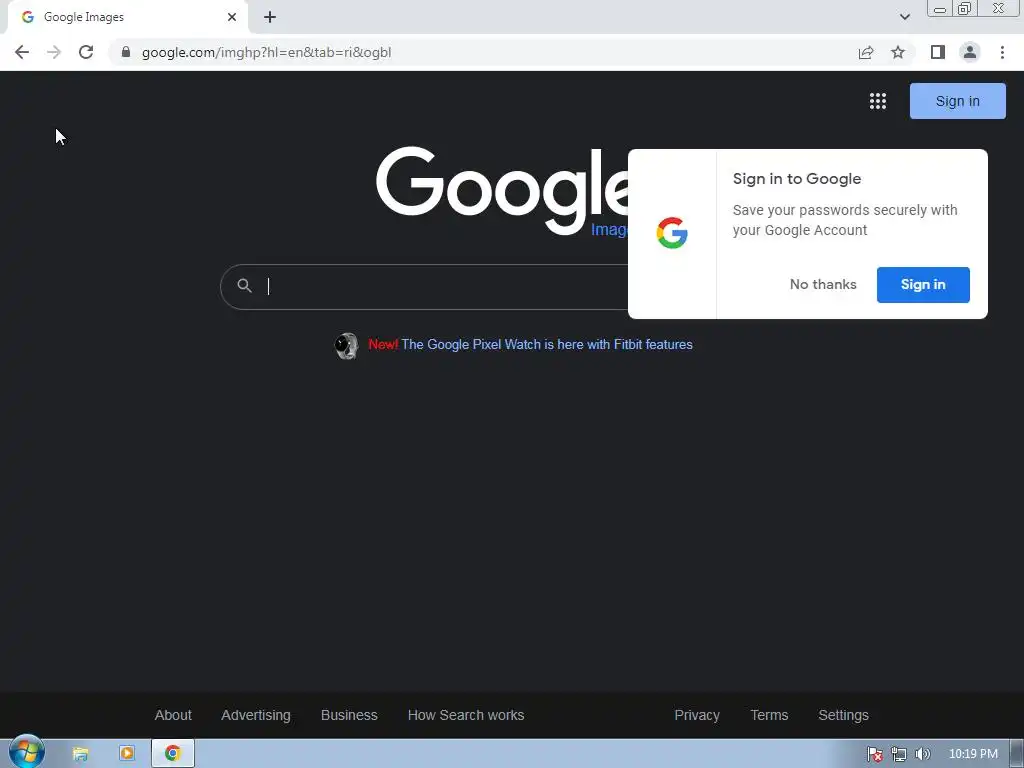Open the About footer link

pos(173,715)
